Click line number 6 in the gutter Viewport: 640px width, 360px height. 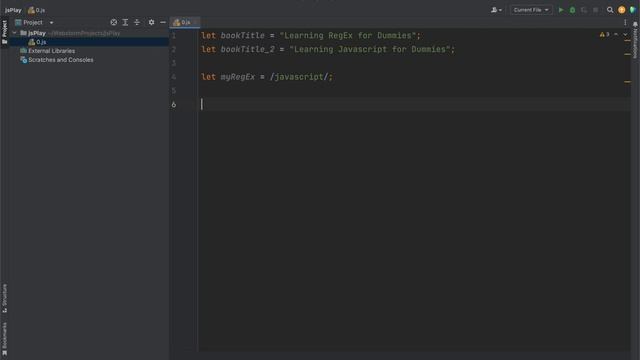174,104
